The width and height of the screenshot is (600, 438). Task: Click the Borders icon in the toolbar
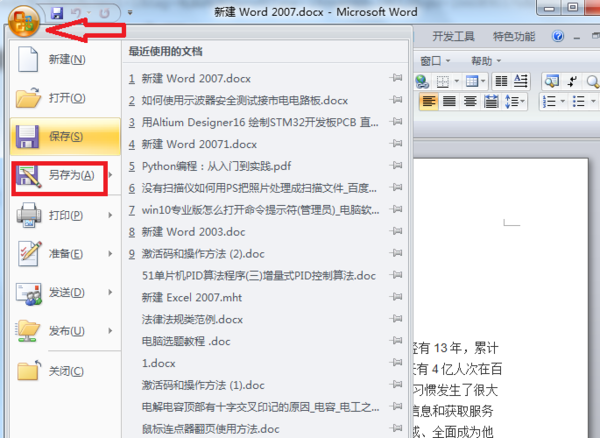[443, 81]
